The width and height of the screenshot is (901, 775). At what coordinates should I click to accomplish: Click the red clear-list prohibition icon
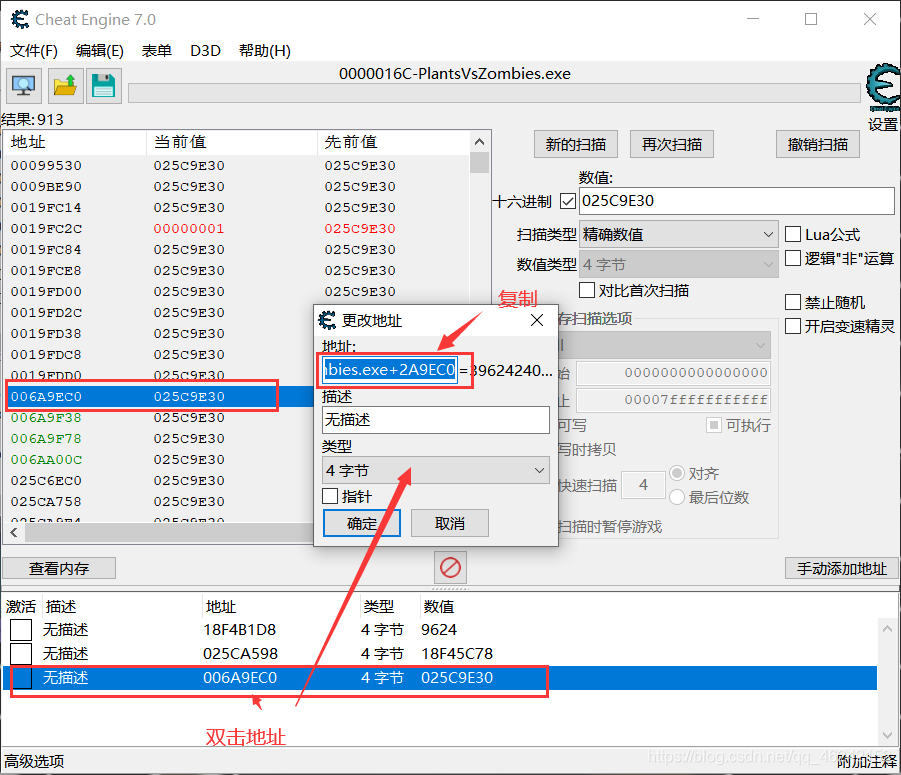tap(450, 568)
